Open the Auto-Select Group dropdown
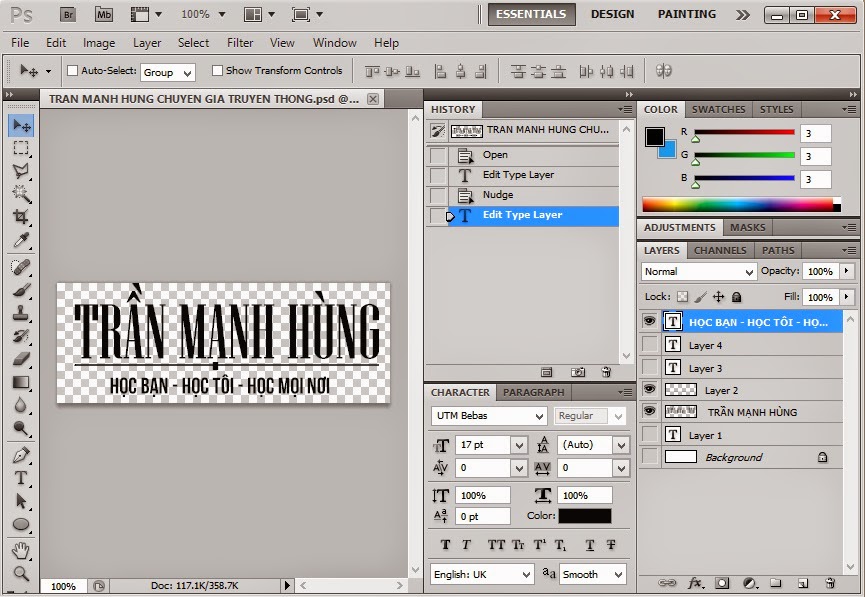The height and width of the screenshot is (597, 865). pyautogui.click(x=168, y=72)
